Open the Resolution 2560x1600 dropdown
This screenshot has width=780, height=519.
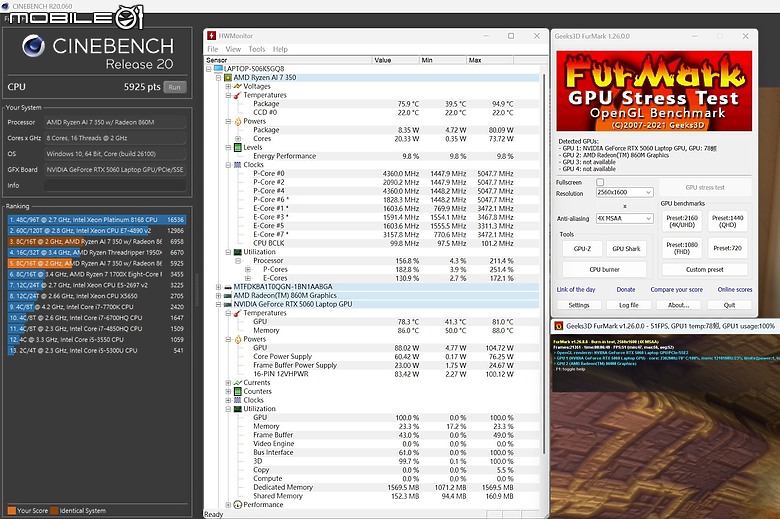point(624,192)
